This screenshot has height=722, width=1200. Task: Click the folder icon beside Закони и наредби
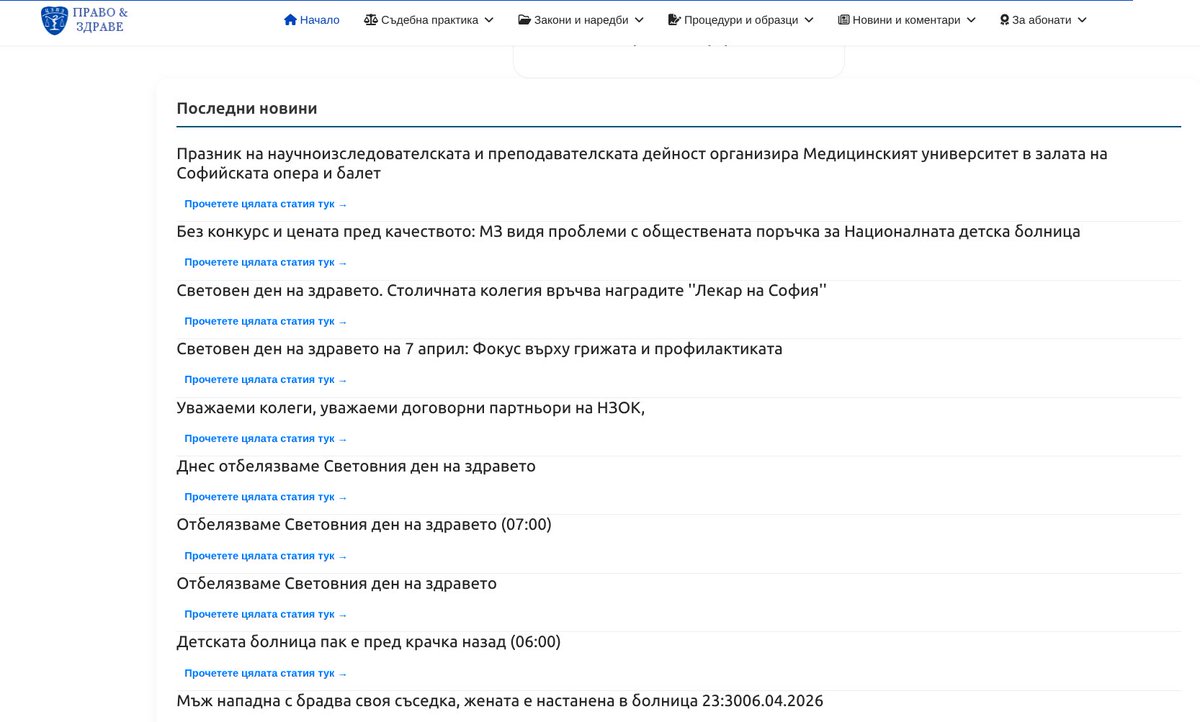tap(524, 20)
